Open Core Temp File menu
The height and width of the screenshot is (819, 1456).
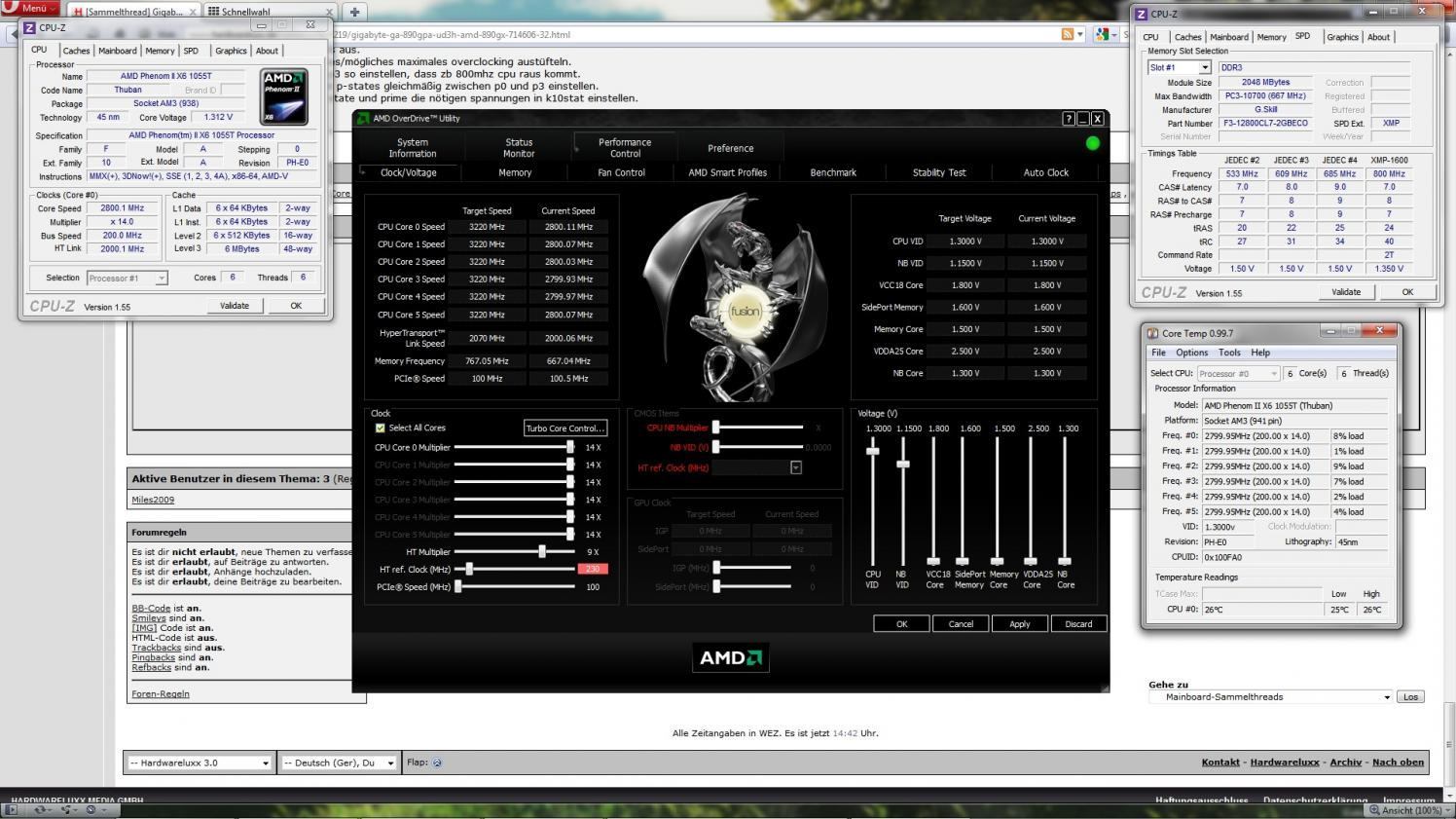click(x=1158, y=353)
